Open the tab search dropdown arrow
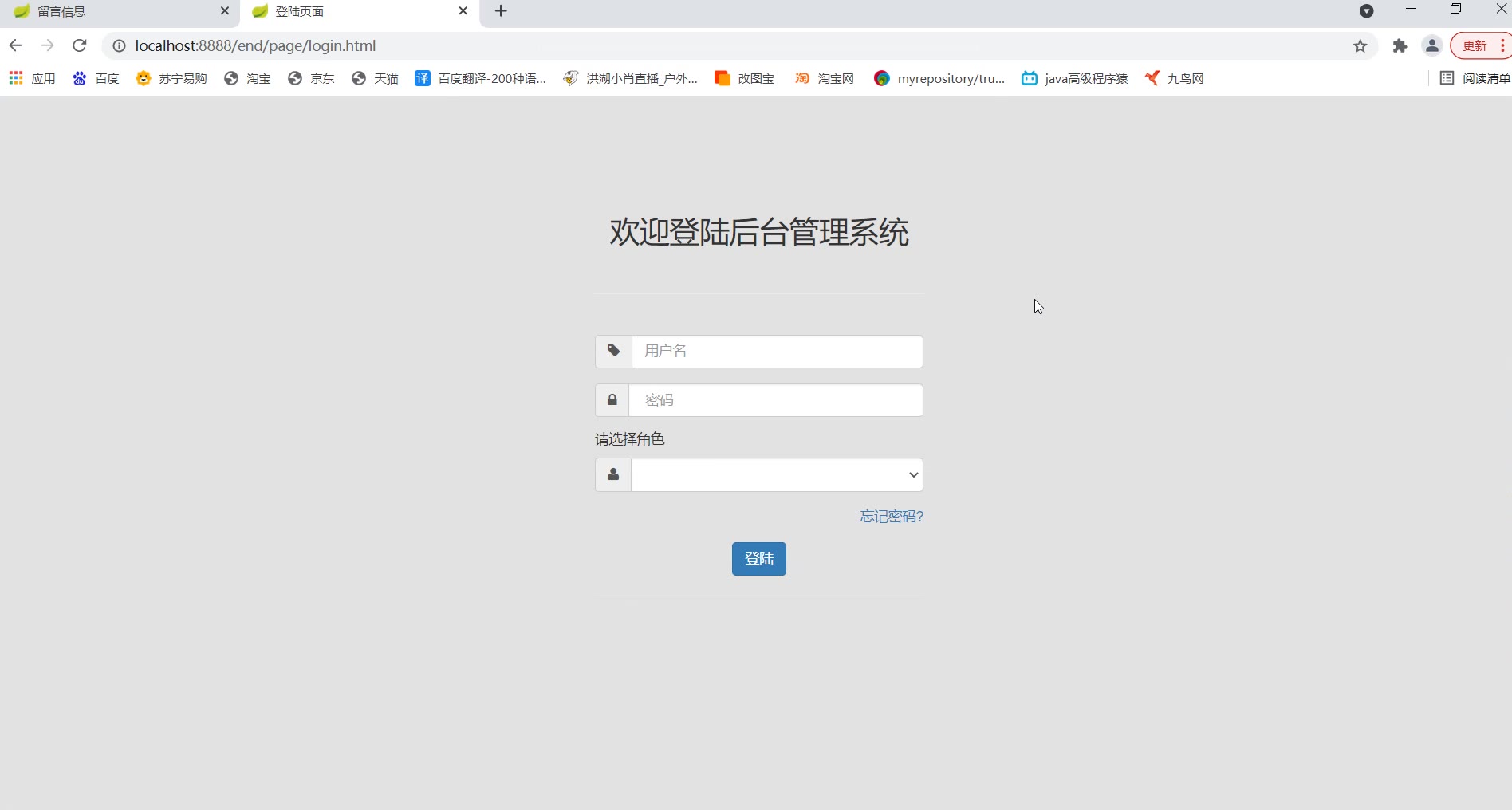This screenshot has height=810, width=1512. pos(1367,11)
